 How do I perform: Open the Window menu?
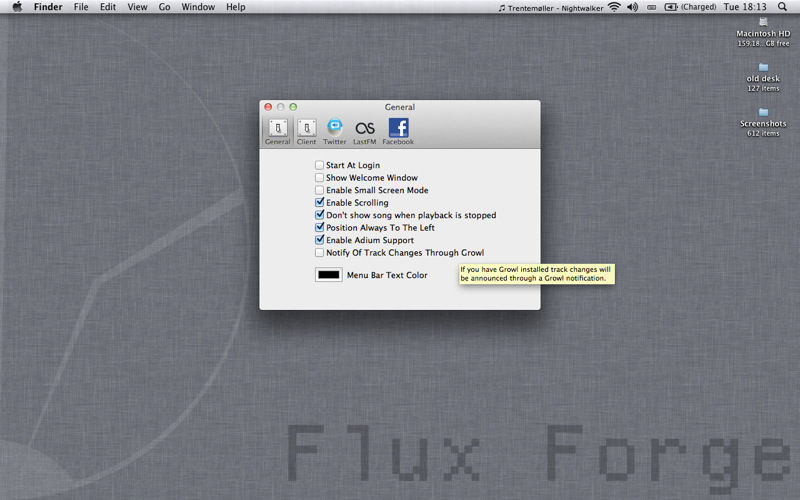pyautogui.click(x=198, y=7)
